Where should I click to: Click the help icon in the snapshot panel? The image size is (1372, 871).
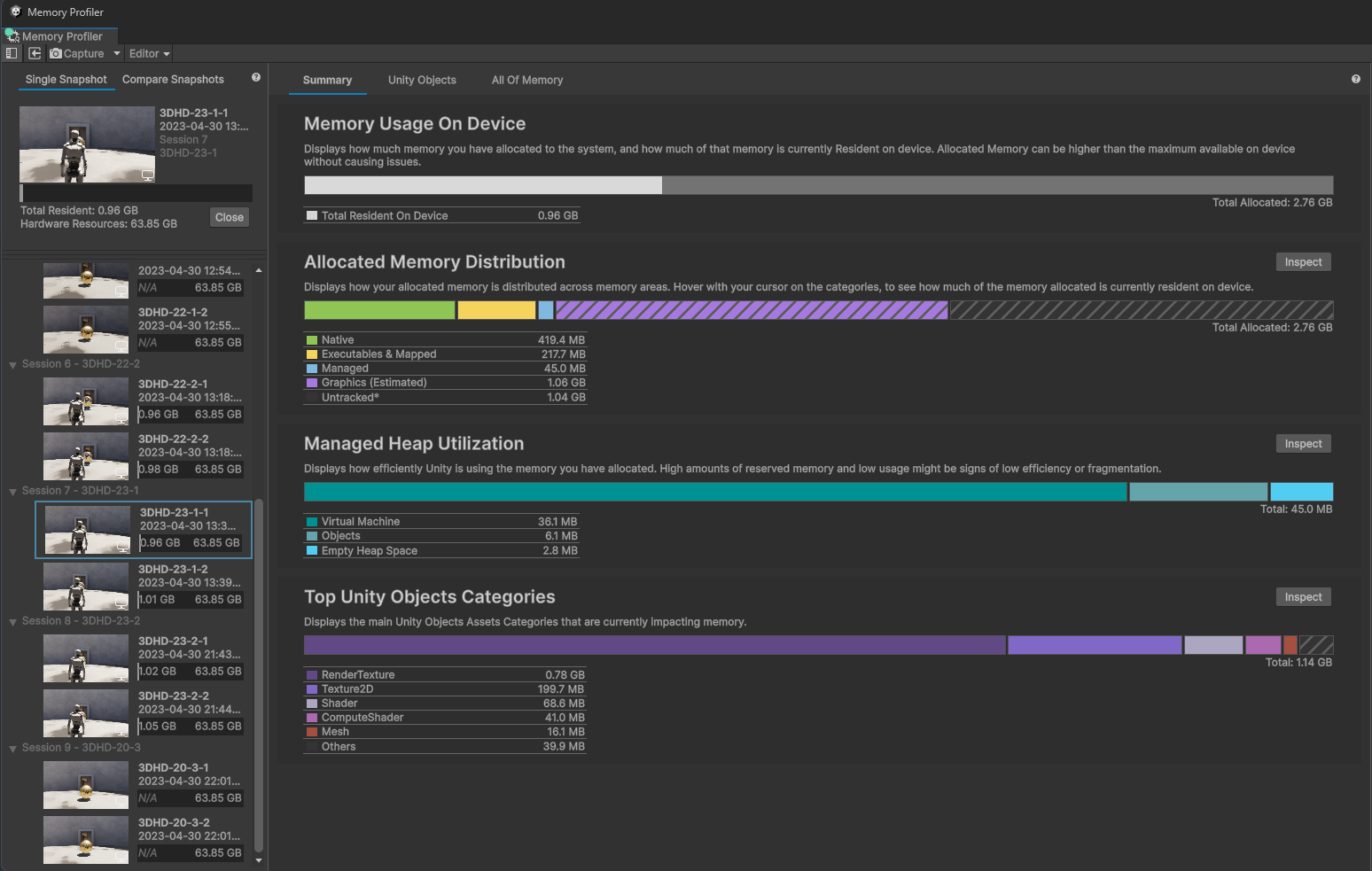(x=256, y=78)
